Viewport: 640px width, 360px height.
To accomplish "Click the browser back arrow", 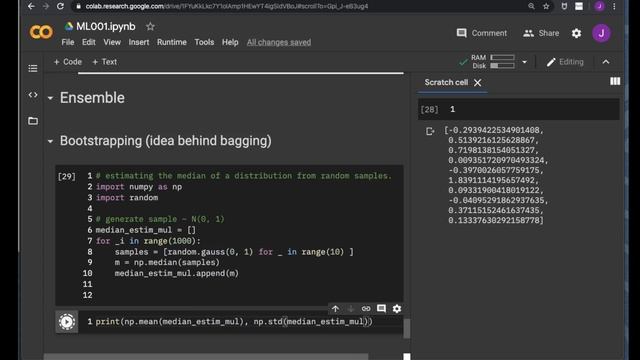I will point(31,6).
